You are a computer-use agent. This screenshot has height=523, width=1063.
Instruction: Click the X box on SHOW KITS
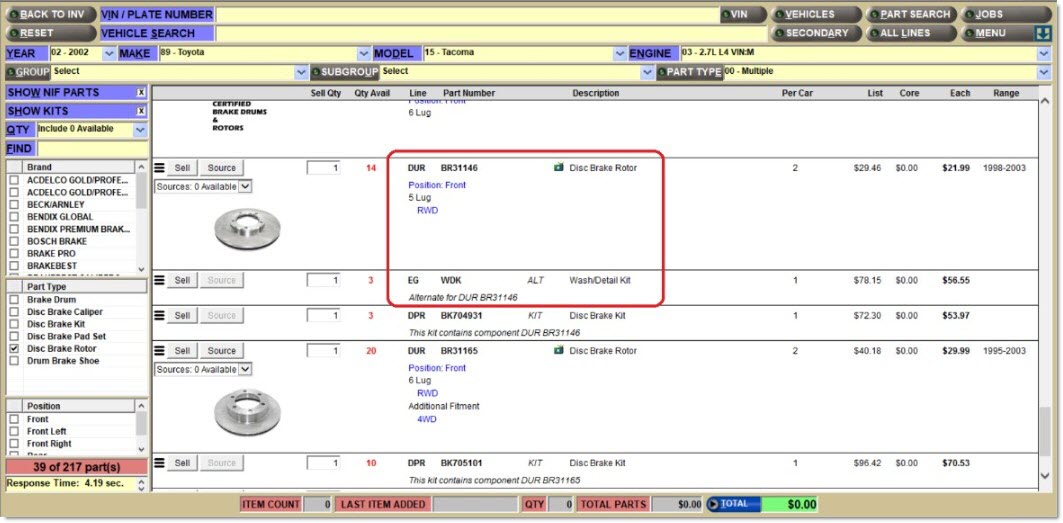141,111
